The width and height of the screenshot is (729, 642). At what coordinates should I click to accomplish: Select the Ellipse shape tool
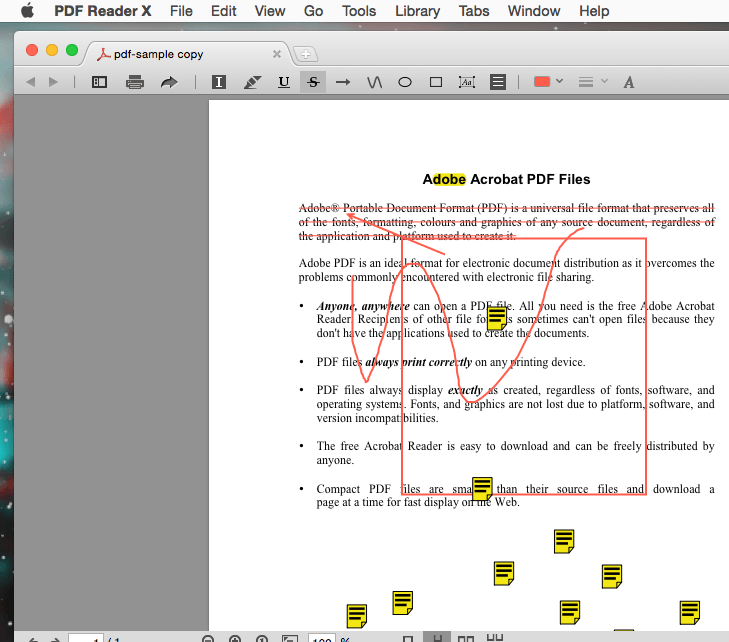pyautogui.click(x=405, y=82)
